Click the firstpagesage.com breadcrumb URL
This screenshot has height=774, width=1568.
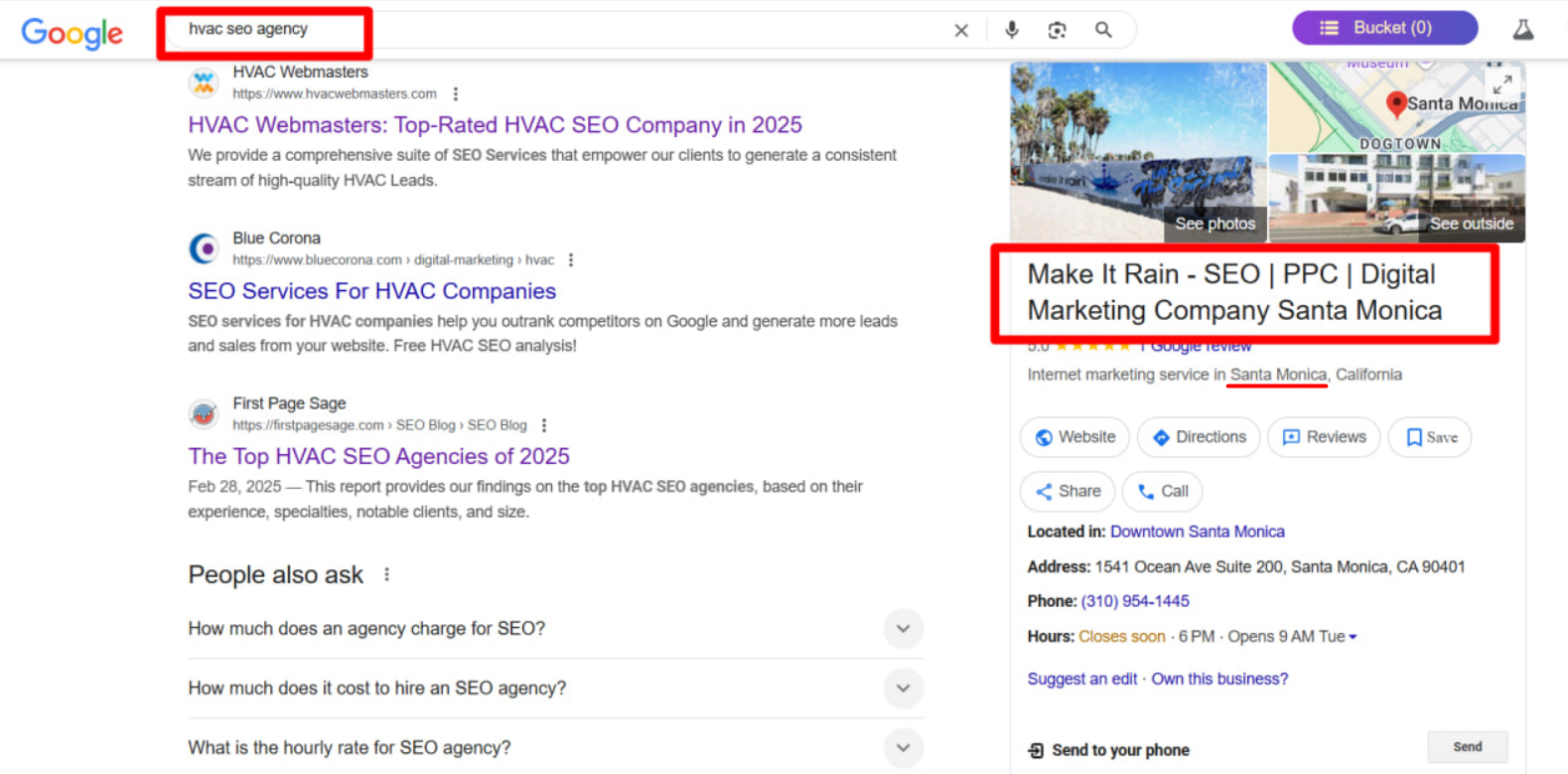click(380, 425)
